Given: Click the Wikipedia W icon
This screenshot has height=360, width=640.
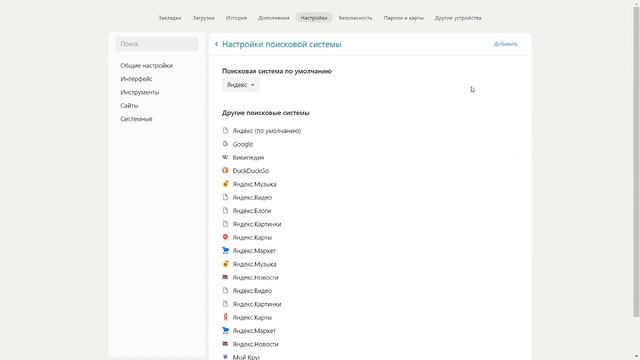Looking at the screenshot, I should click(225, 157).
